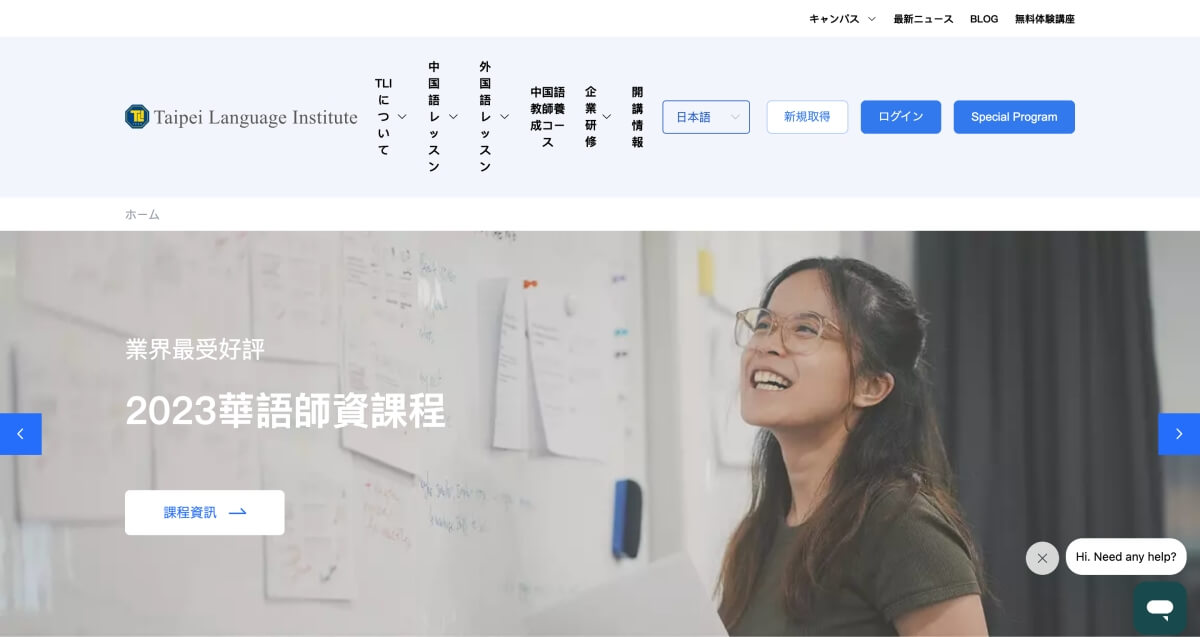The height and width of the screenshot is (637, 1200).
Task: Click the ホーム breadcrumb link
Action: click(142, 215)
